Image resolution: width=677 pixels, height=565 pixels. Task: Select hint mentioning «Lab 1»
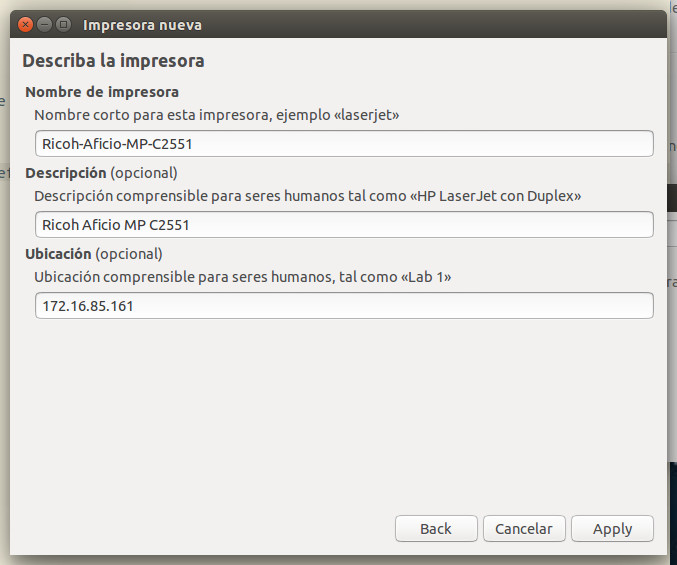(243, 277)
